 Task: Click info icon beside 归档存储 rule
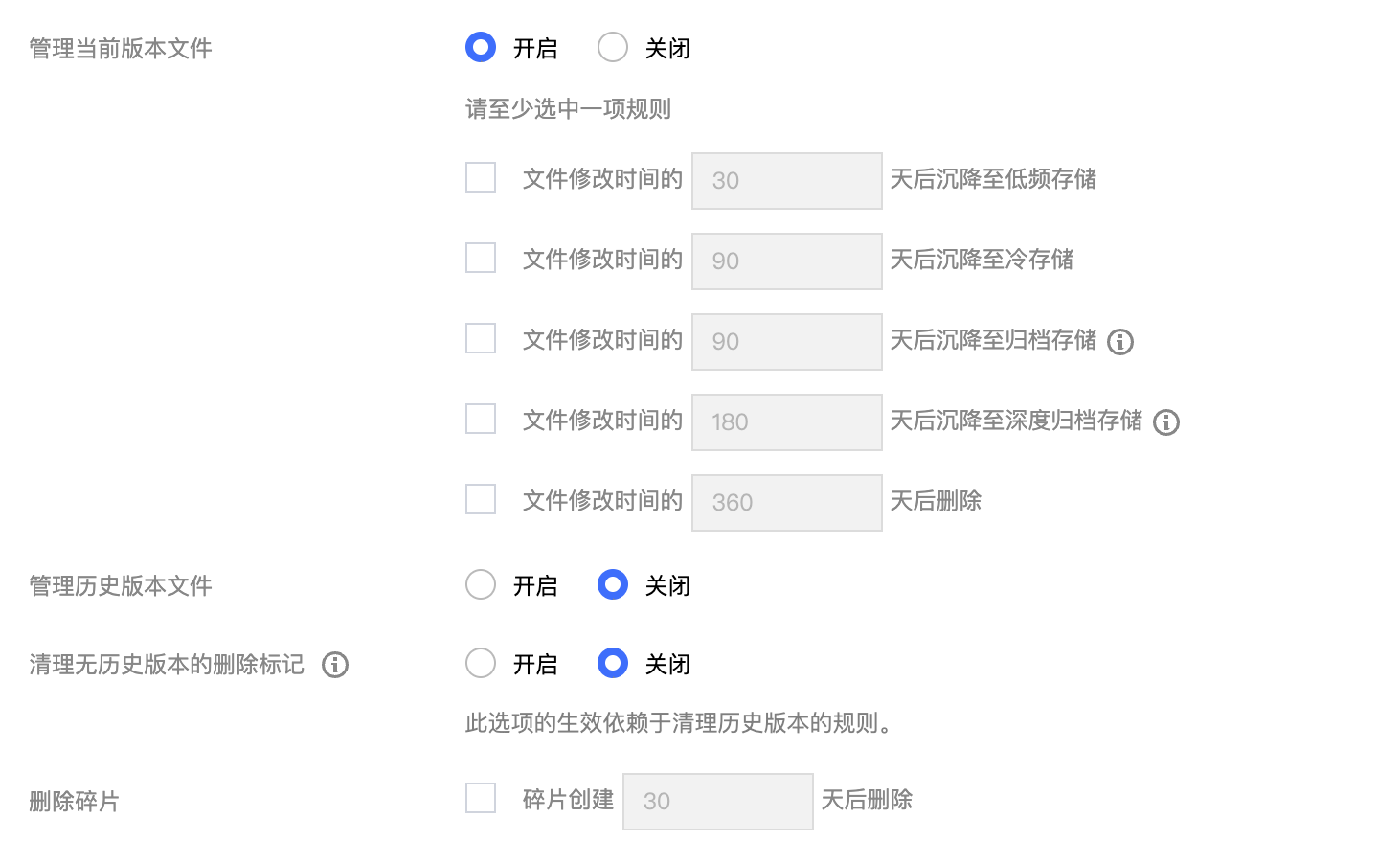click(1120, 342)
